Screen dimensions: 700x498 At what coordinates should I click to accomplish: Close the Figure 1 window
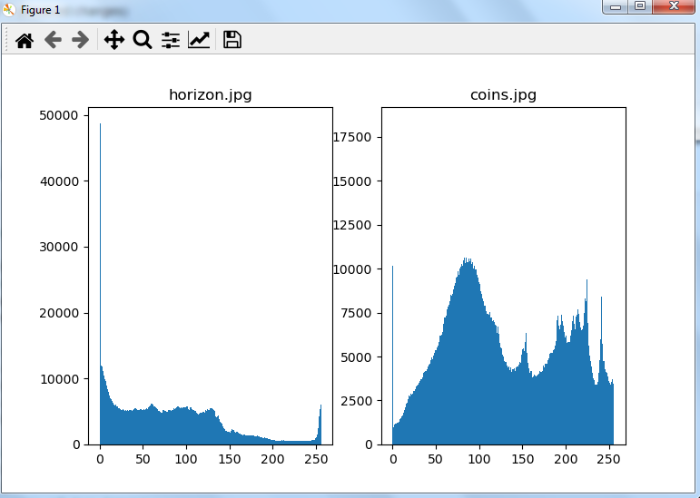coord(674,7)
